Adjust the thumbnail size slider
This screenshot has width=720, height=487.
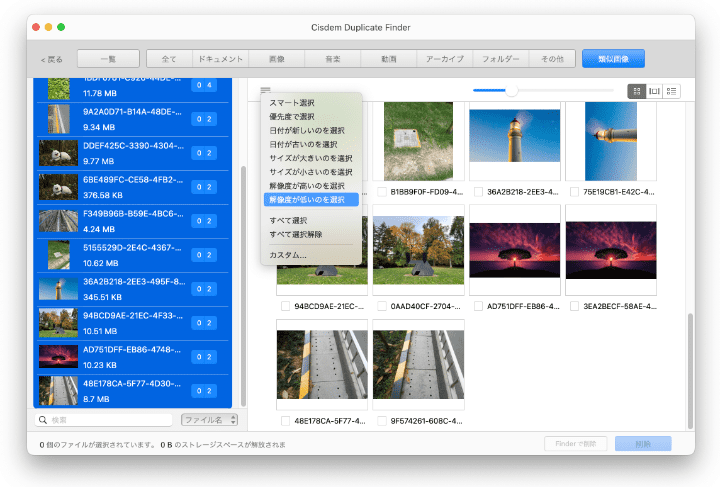510,91
